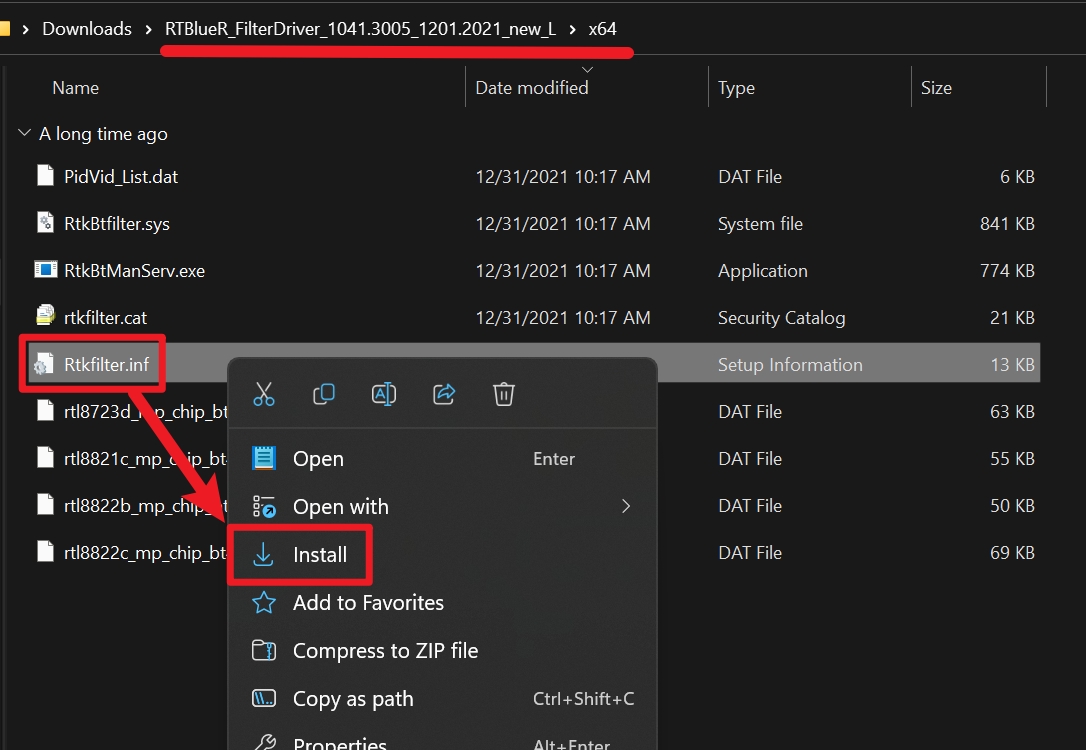The height and width of the screenshot is (750, 1086).
Task: Click 'Add to Favorites' menu option
Action: 367,602
